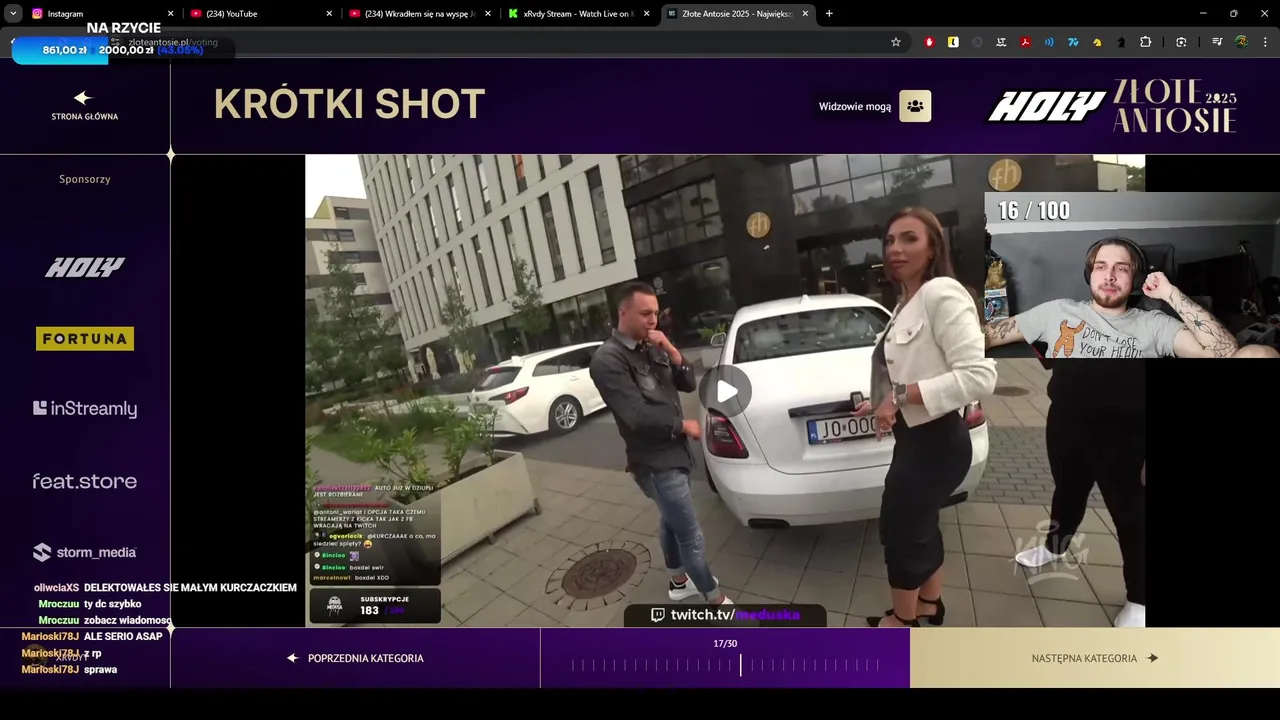Go to Następna Kategoria
This screenshot has width=1280, height=720.
coord(1095,658)
